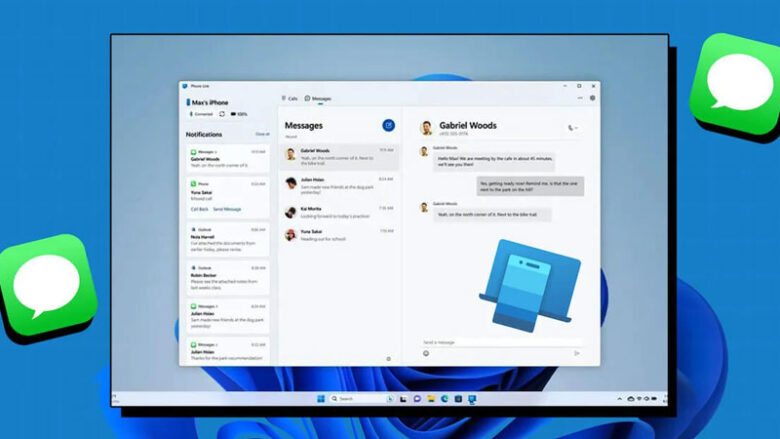Open Outlook notification from Robin Becker
780x439 pixels.
(x=228, y=277)
